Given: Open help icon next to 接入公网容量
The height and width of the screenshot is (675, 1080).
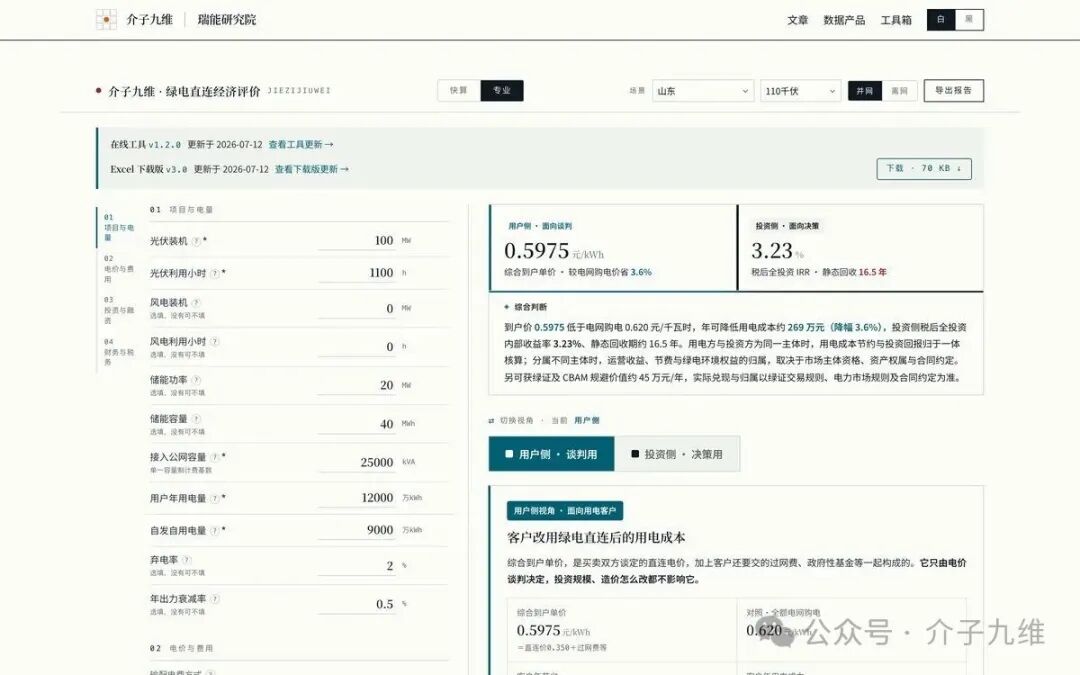Looking at the screenshot, I should pyautogui.click(x=215, y=457).
